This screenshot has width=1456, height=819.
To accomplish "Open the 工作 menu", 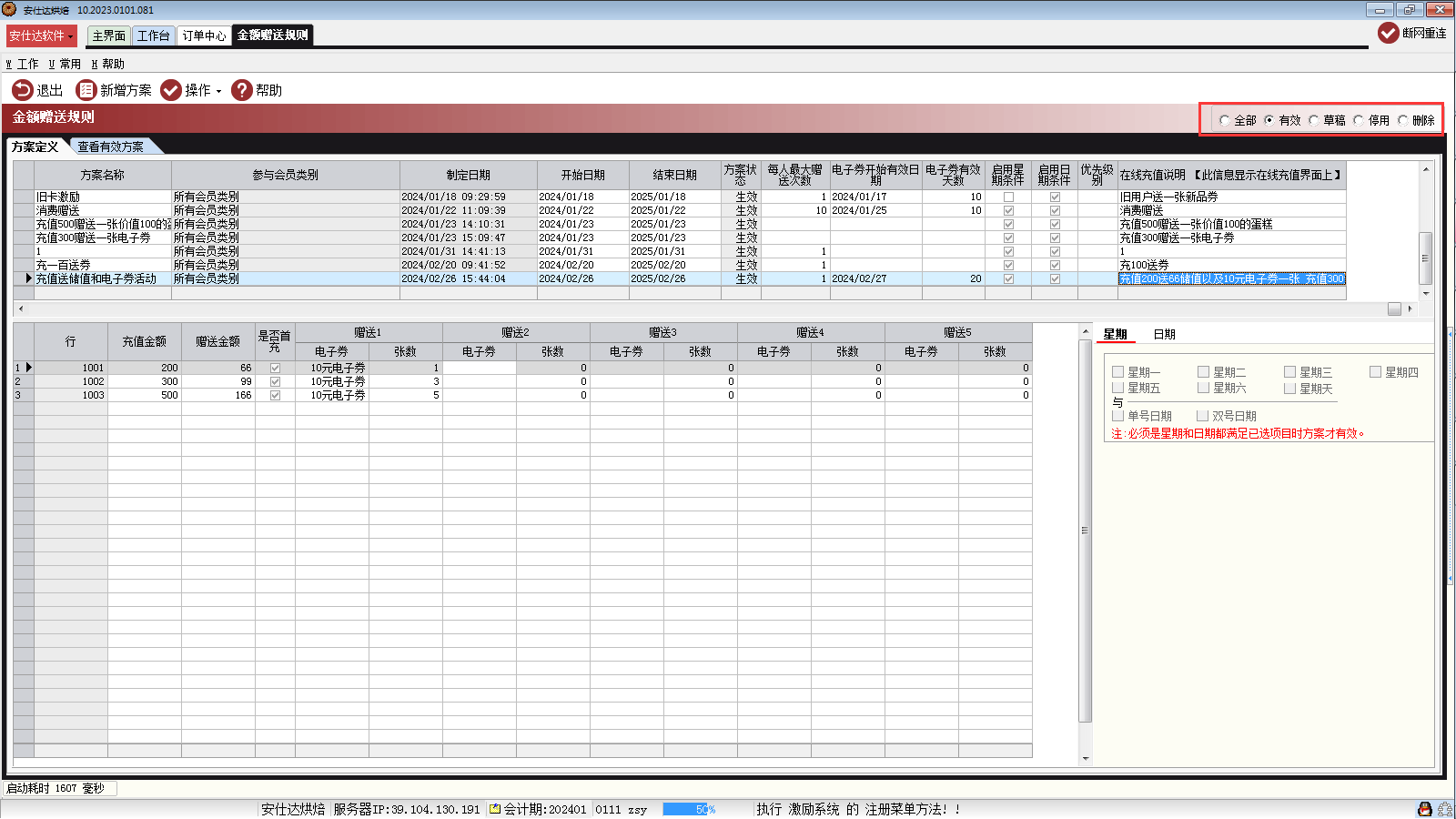I will pos(22,64).
